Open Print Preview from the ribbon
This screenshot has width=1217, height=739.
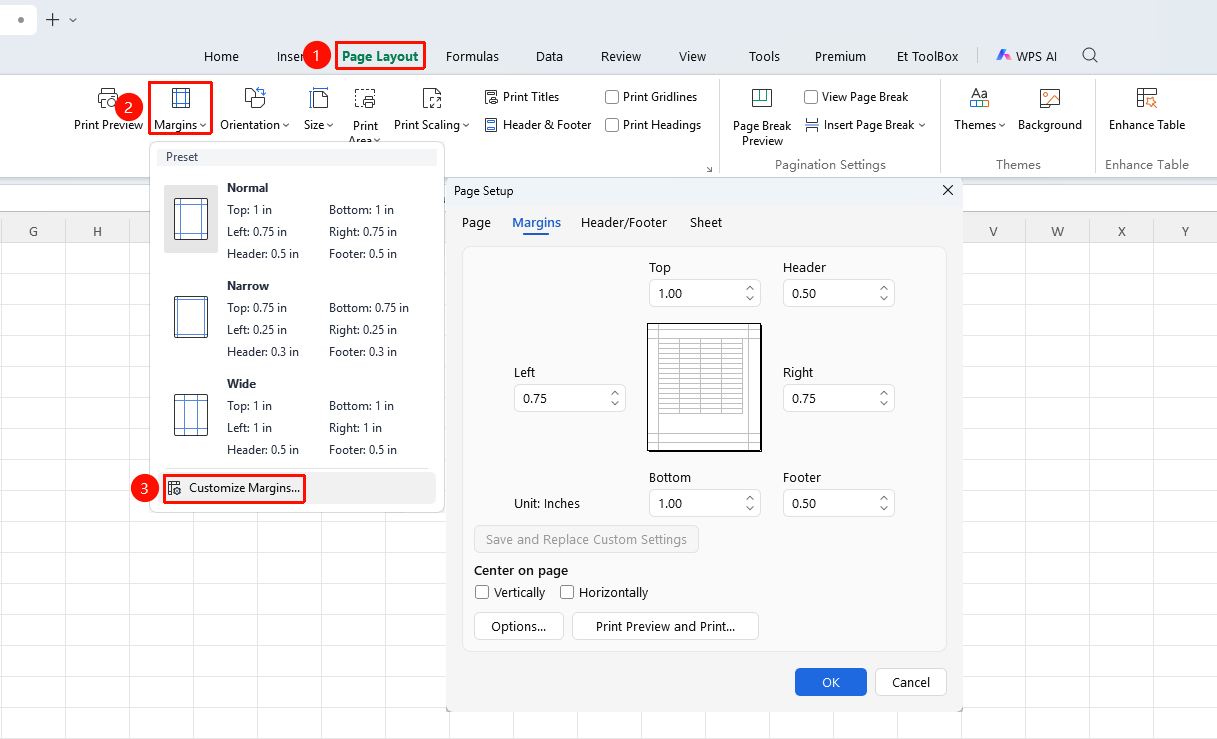[108, 109]
